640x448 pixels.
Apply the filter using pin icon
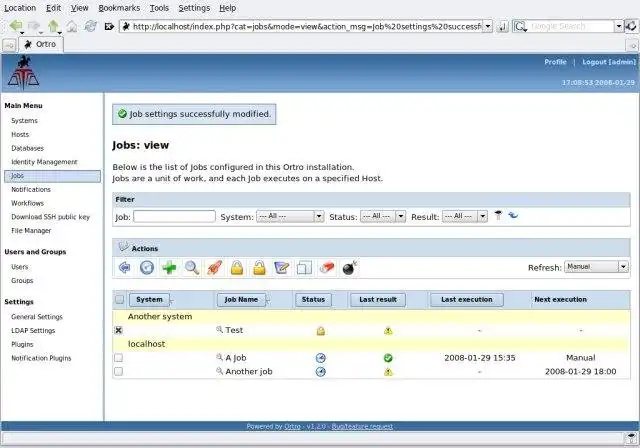[498, 215]
